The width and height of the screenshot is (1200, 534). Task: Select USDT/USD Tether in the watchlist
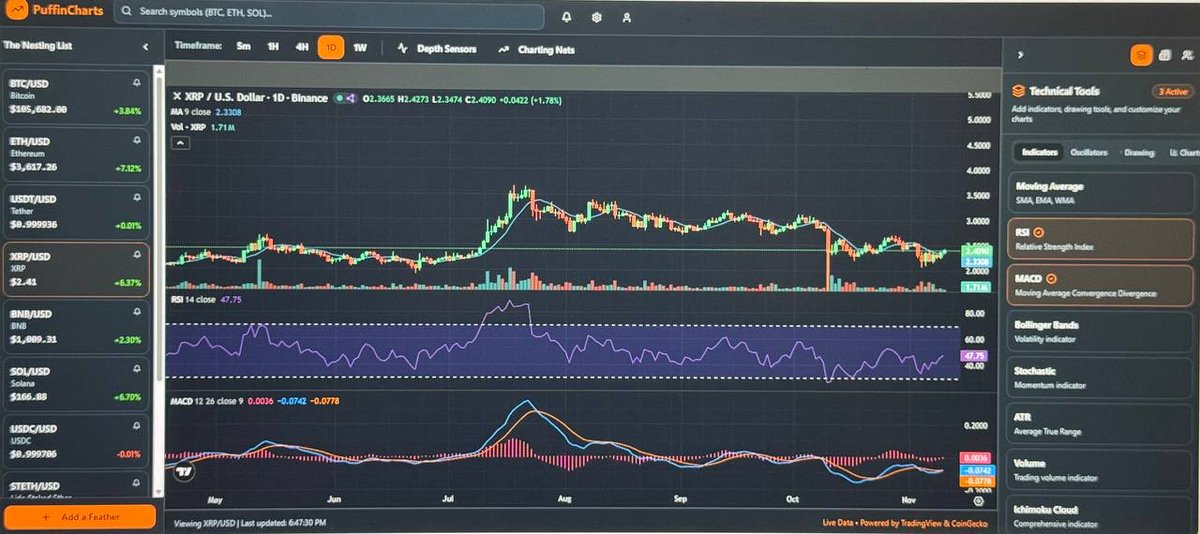[x=77, y=211]
